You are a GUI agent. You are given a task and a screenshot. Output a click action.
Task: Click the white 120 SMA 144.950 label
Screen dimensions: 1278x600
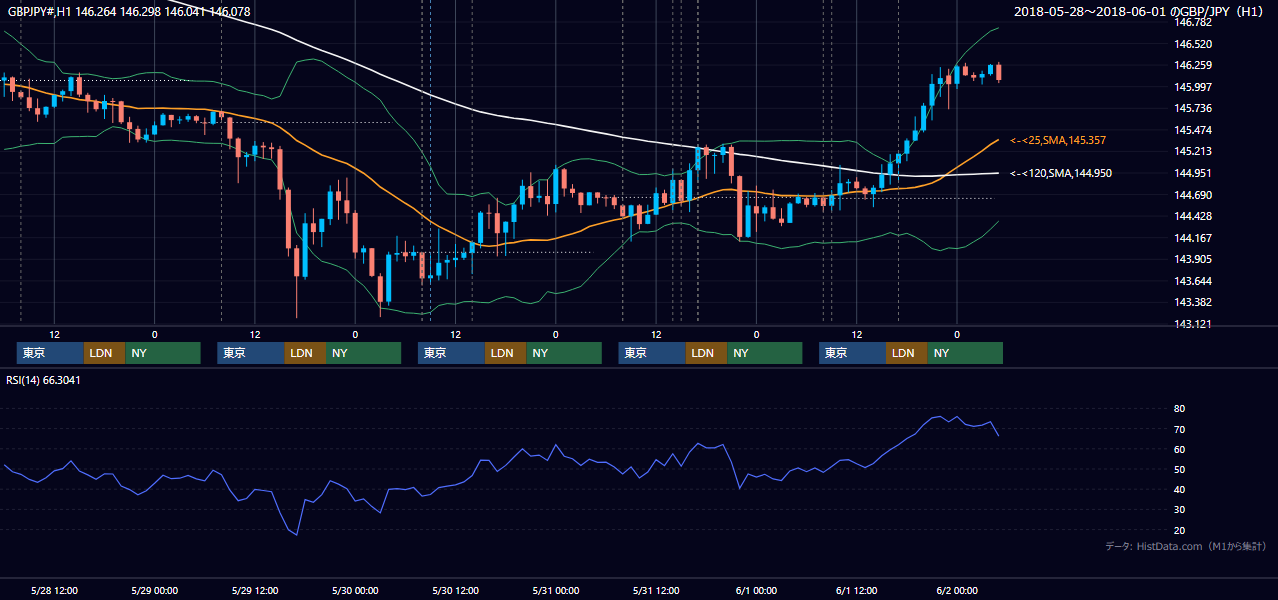(x=1060, y=173)
